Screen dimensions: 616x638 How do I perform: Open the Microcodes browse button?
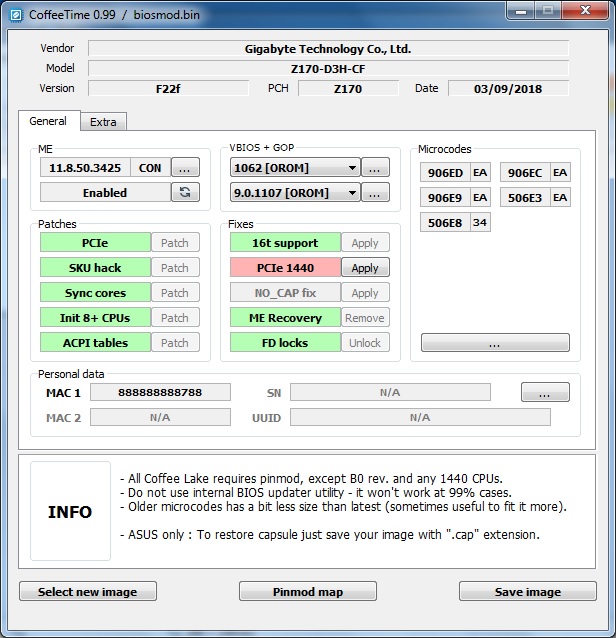tap(495, 343)
